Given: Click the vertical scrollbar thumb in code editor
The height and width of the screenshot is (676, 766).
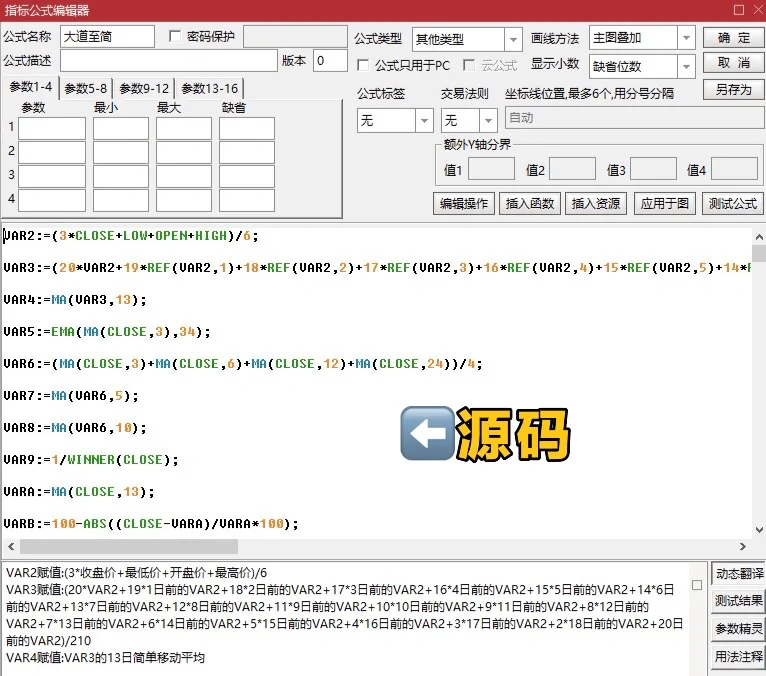Looking at the screenshot, I should pos(759,254).
